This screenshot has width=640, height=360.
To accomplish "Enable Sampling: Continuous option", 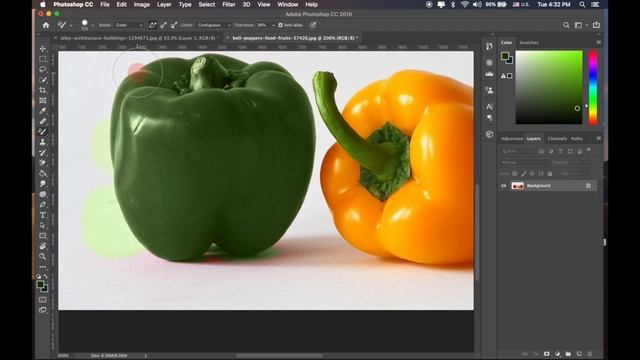I will tap(152, 25).
